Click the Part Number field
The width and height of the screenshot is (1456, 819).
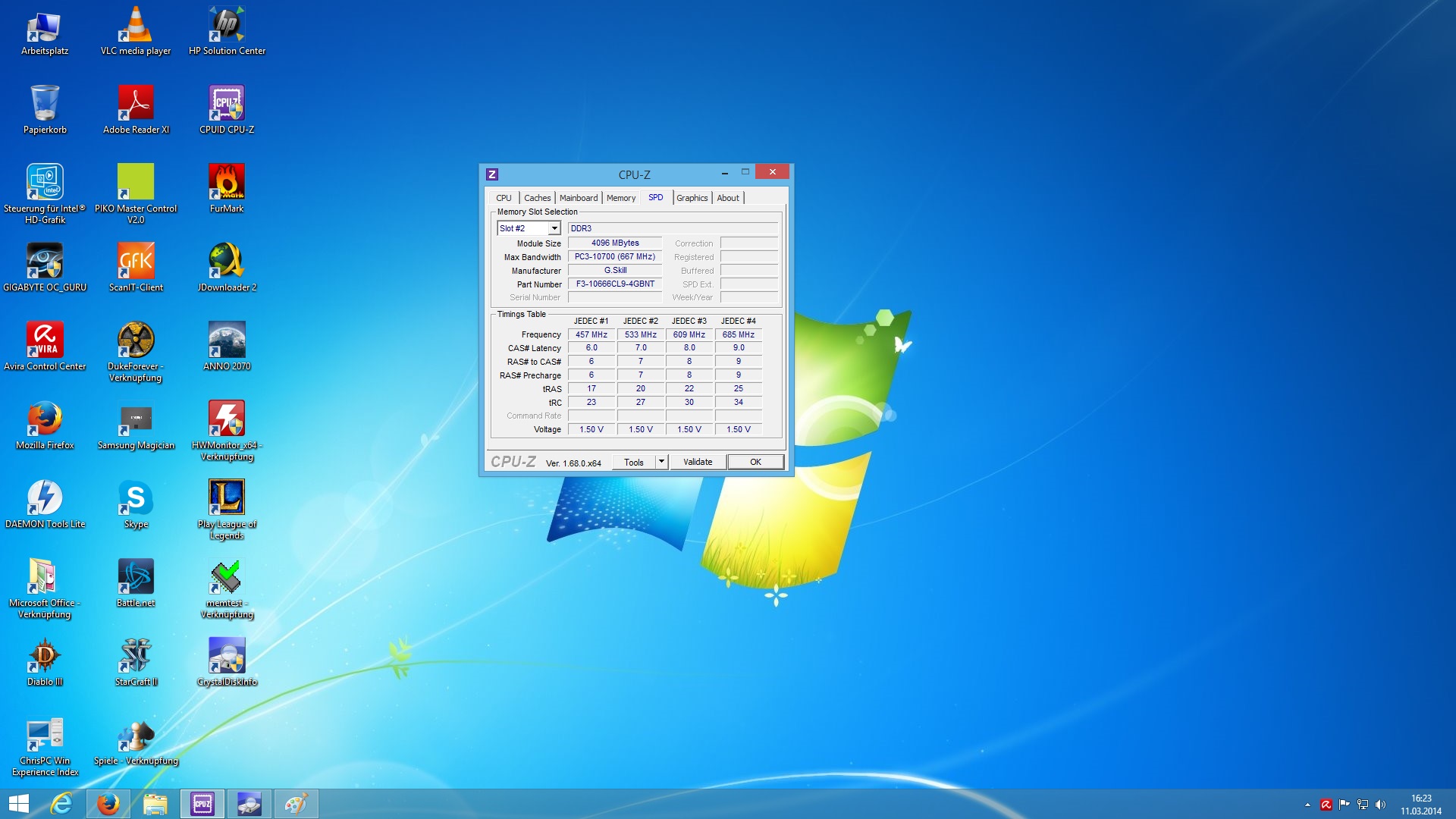[615, 284]
